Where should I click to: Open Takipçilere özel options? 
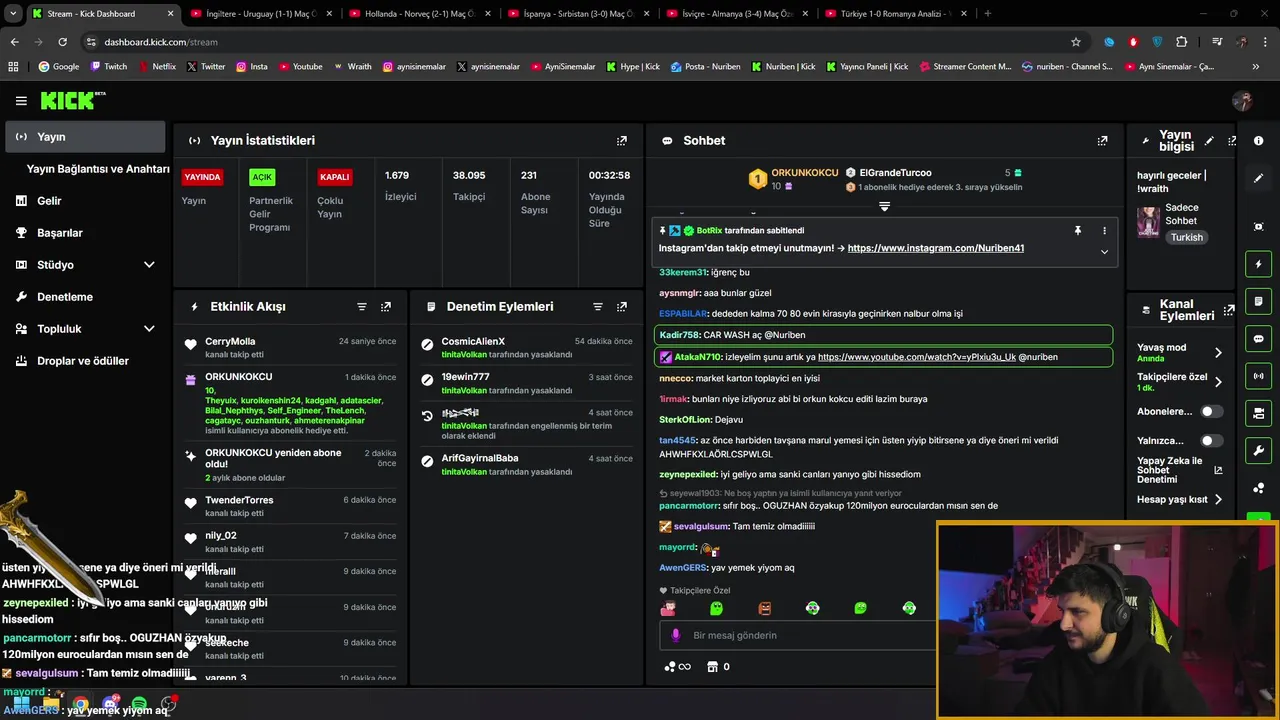pyautogui.click(x=1218, y=382)
